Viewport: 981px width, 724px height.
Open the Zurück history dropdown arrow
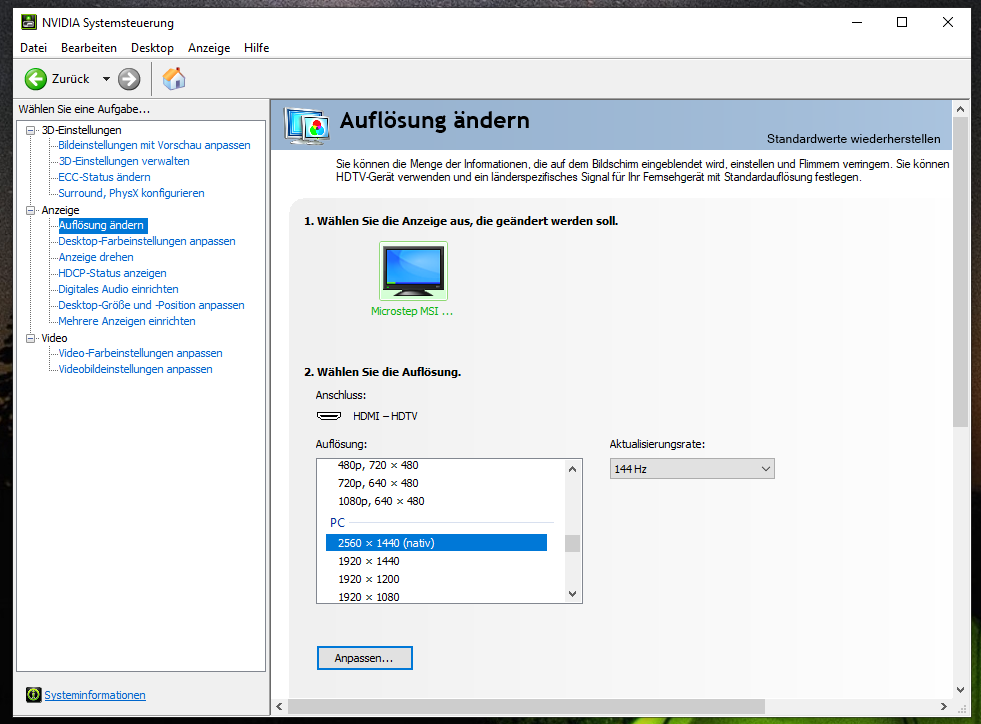click(x=106, y=79)
